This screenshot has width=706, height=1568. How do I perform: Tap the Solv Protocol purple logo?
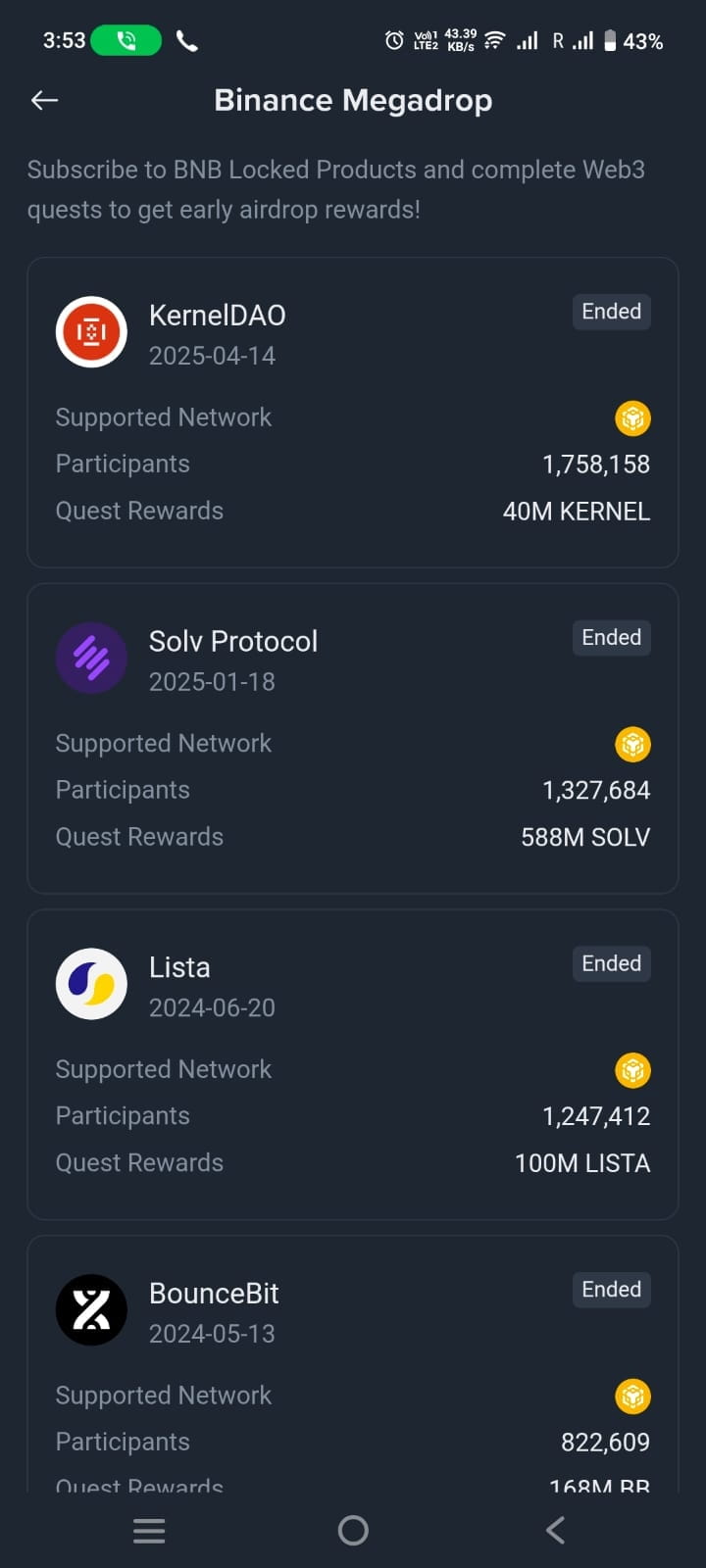coord(91,659)
